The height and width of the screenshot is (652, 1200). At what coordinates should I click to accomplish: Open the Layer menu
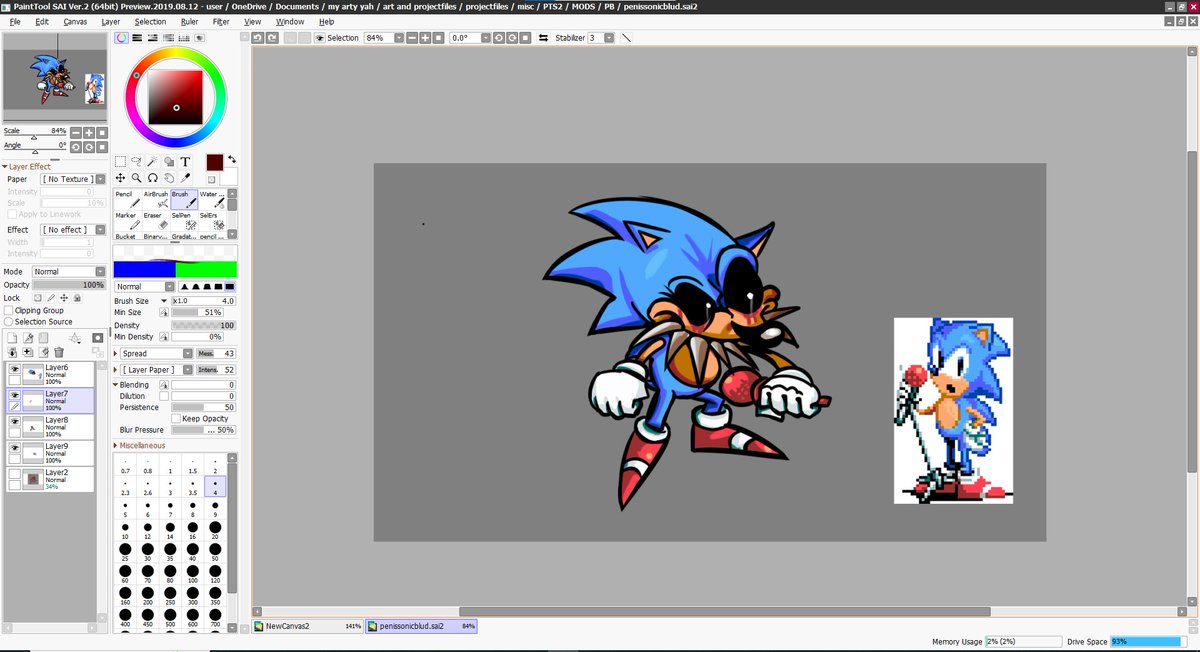(111, 21)
